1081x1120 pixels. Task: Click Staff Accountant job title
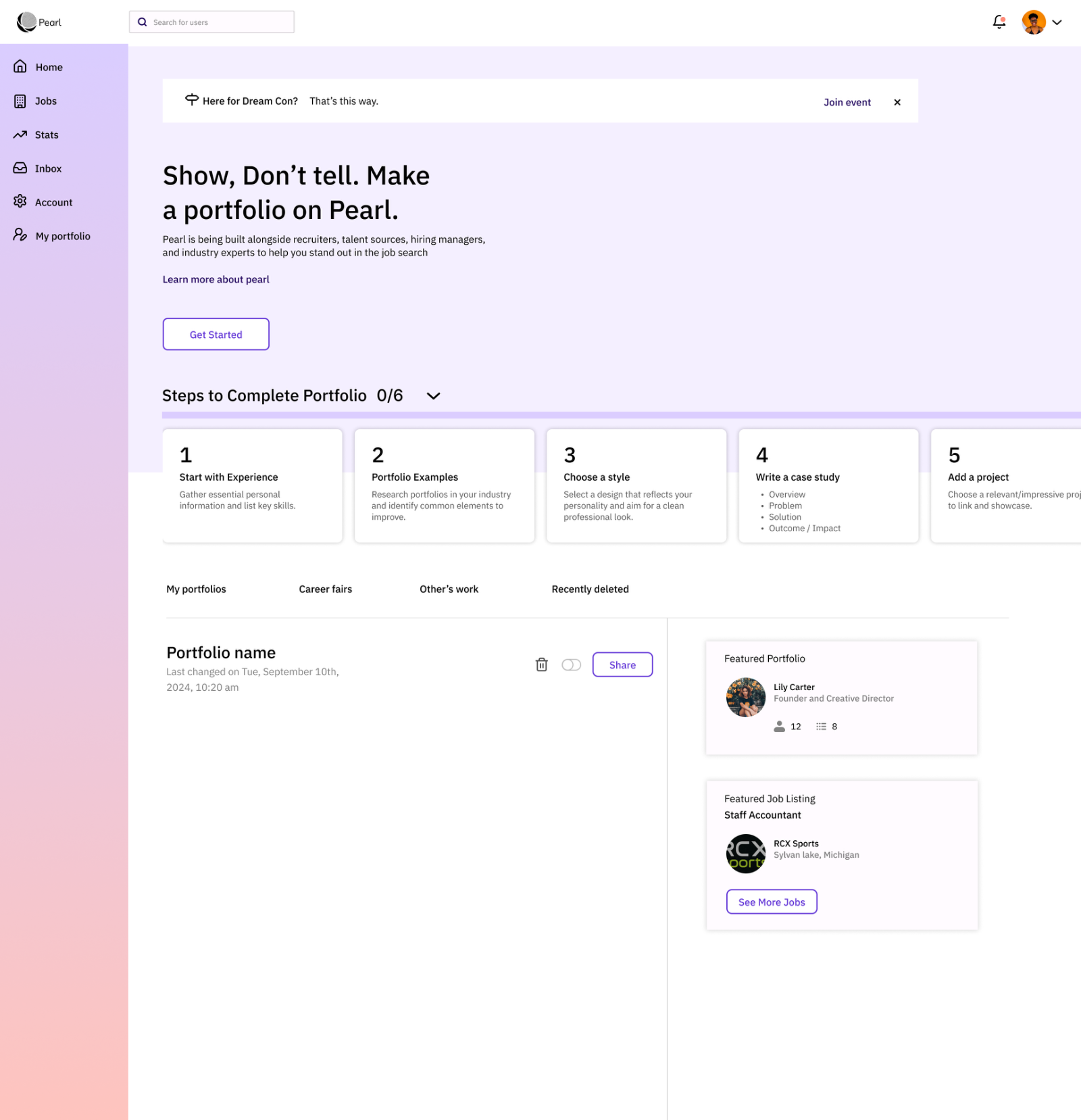click(763, 815)
